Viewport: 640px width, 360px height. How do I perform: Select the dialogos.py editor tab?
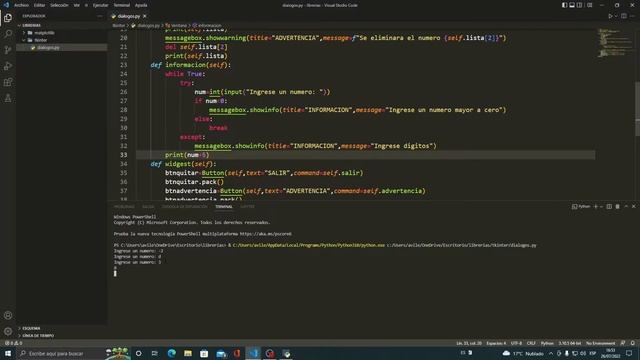129,16
